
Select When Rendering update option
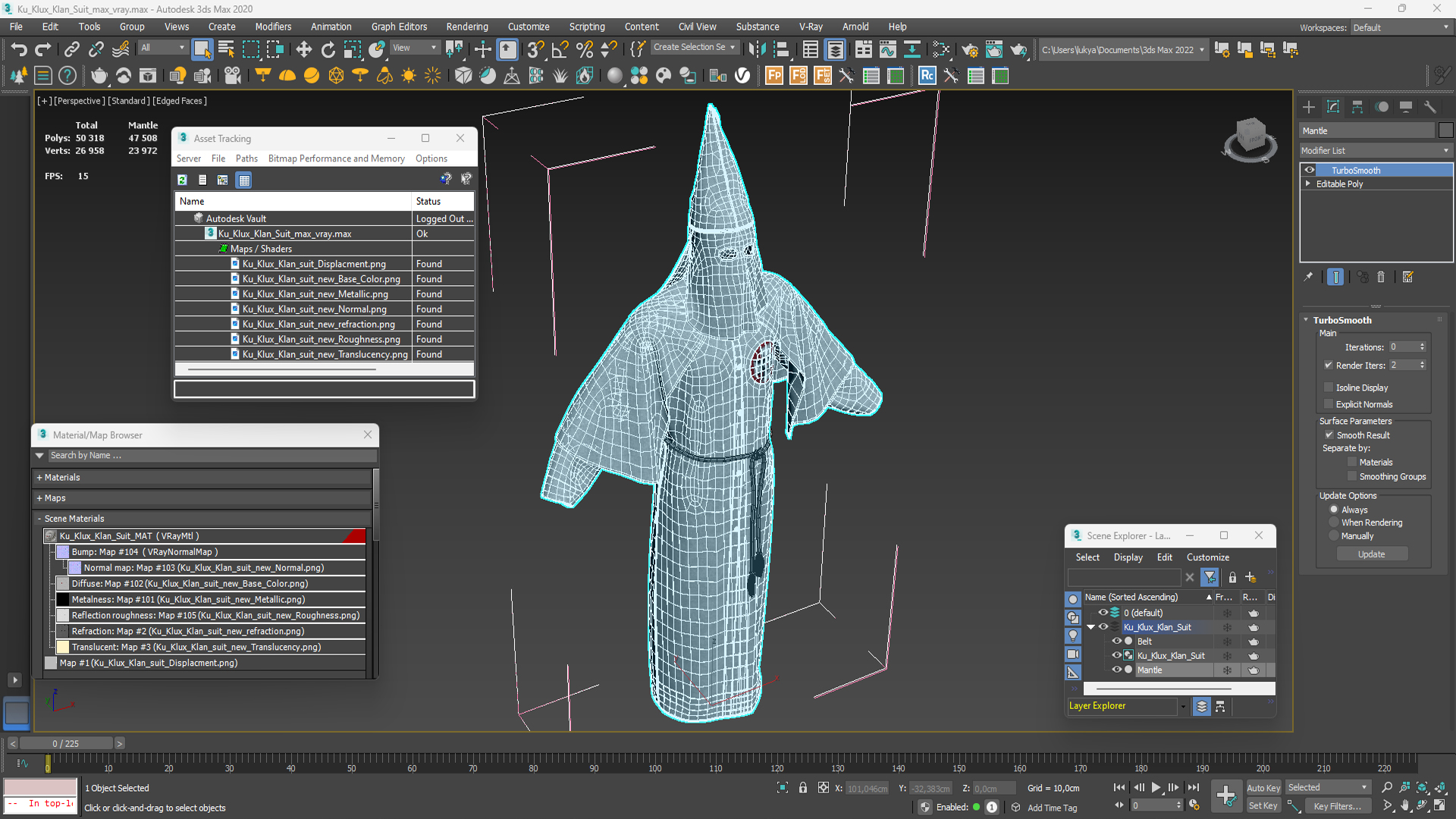coord(1334,522)
